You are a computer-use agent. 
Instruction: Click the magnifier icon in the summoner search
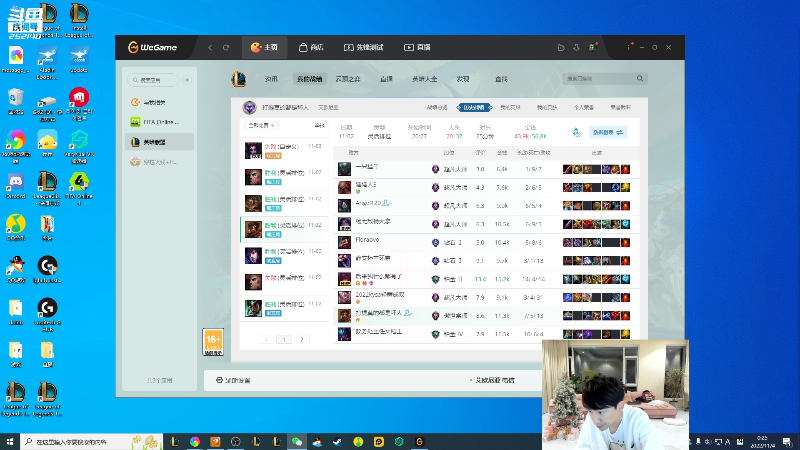(x=640, y=79)
